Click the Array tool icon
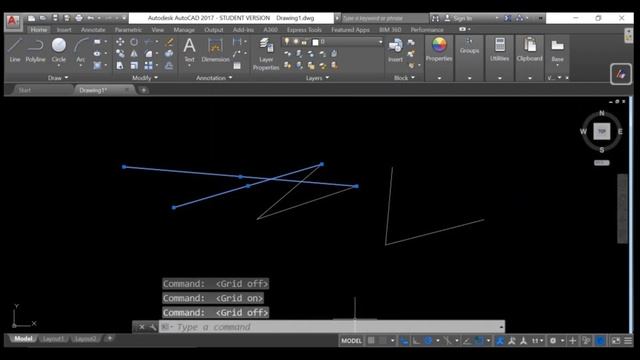This screenshot has width=640, height=360. 149,65
